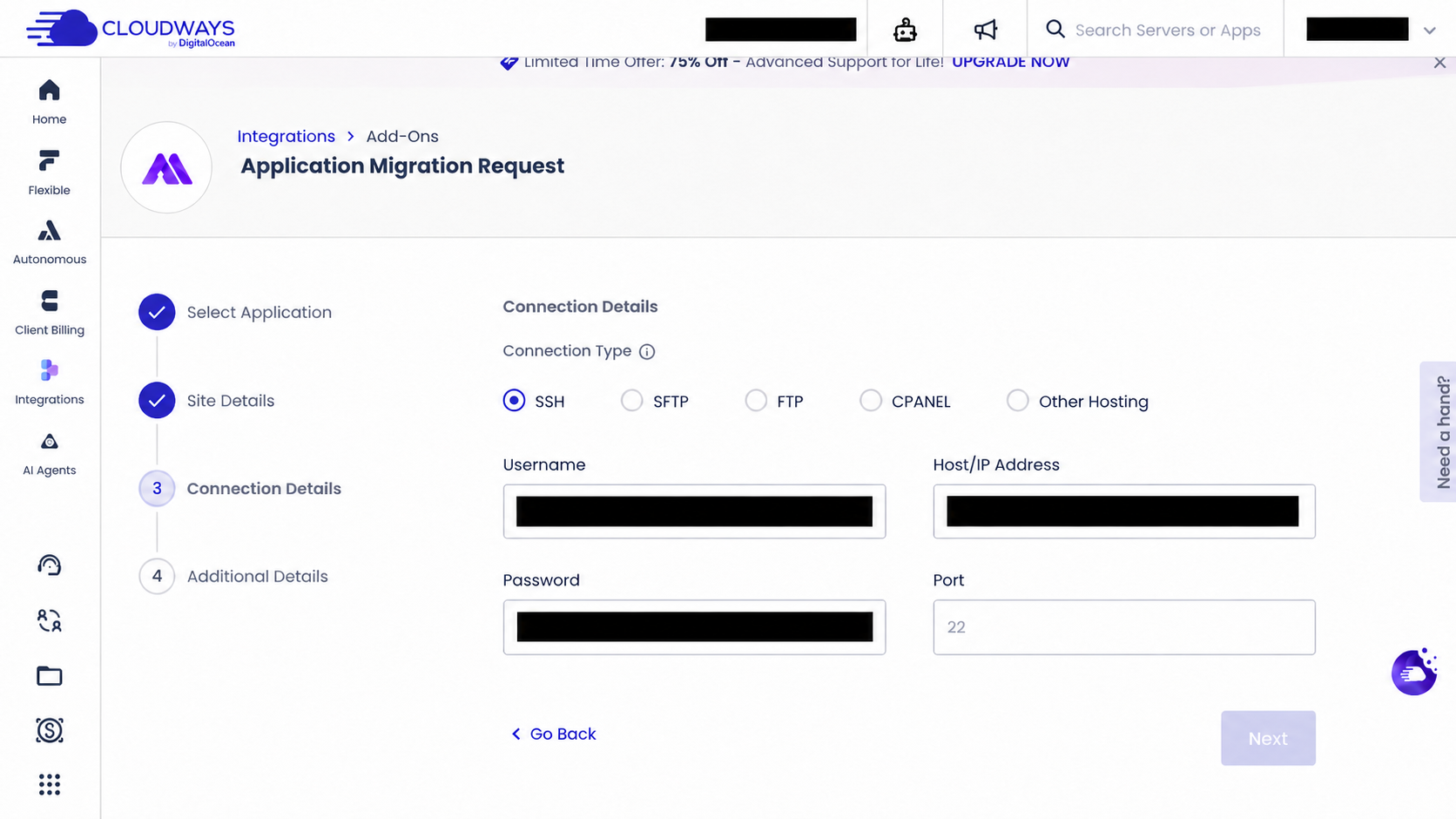Viewport: 1456px width, 819px height.
Task: Click the Application Migration Request title
Action: (x=402, y=166)
